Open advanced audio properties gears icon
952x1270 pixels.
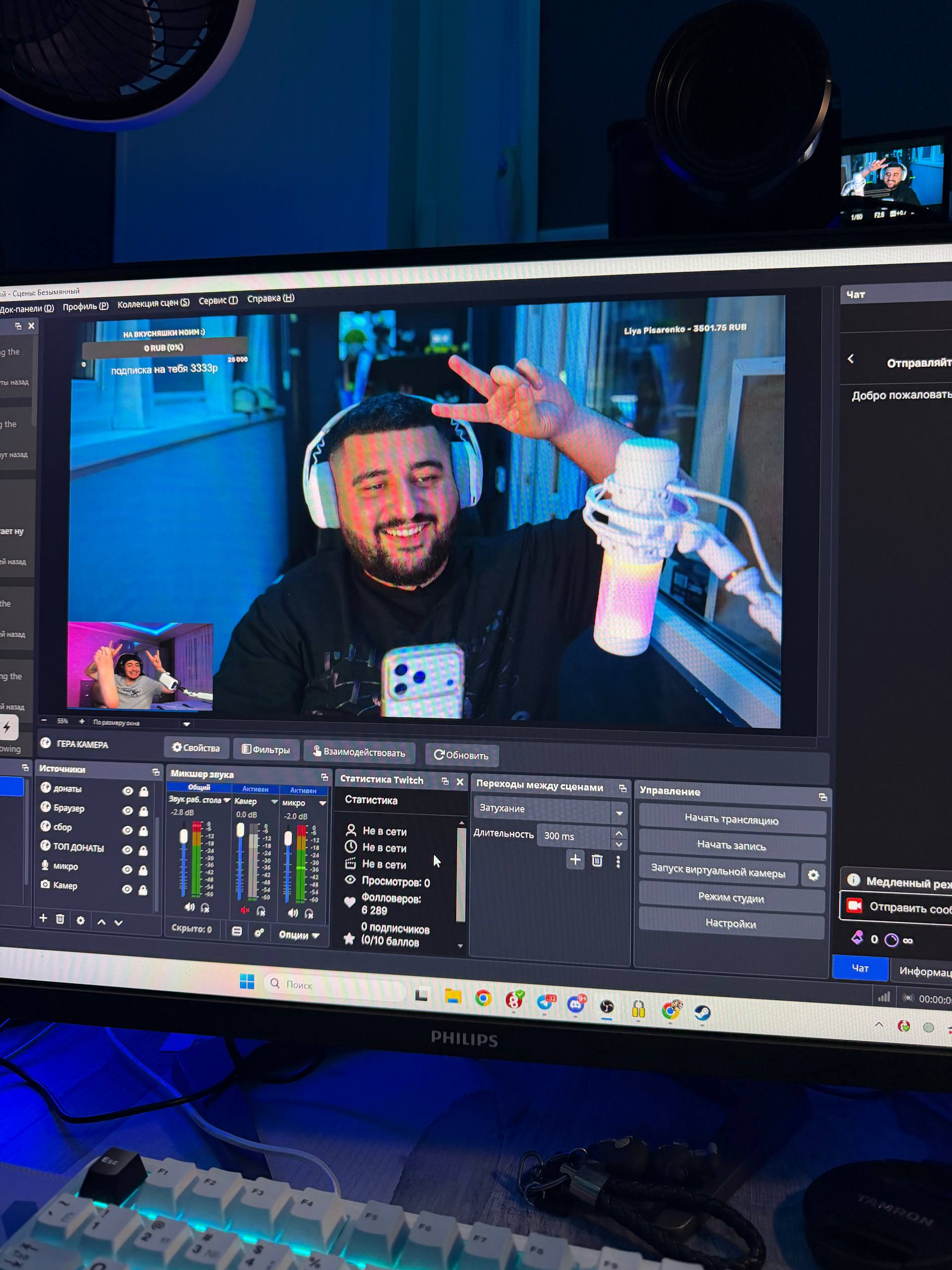click(259, 932)
